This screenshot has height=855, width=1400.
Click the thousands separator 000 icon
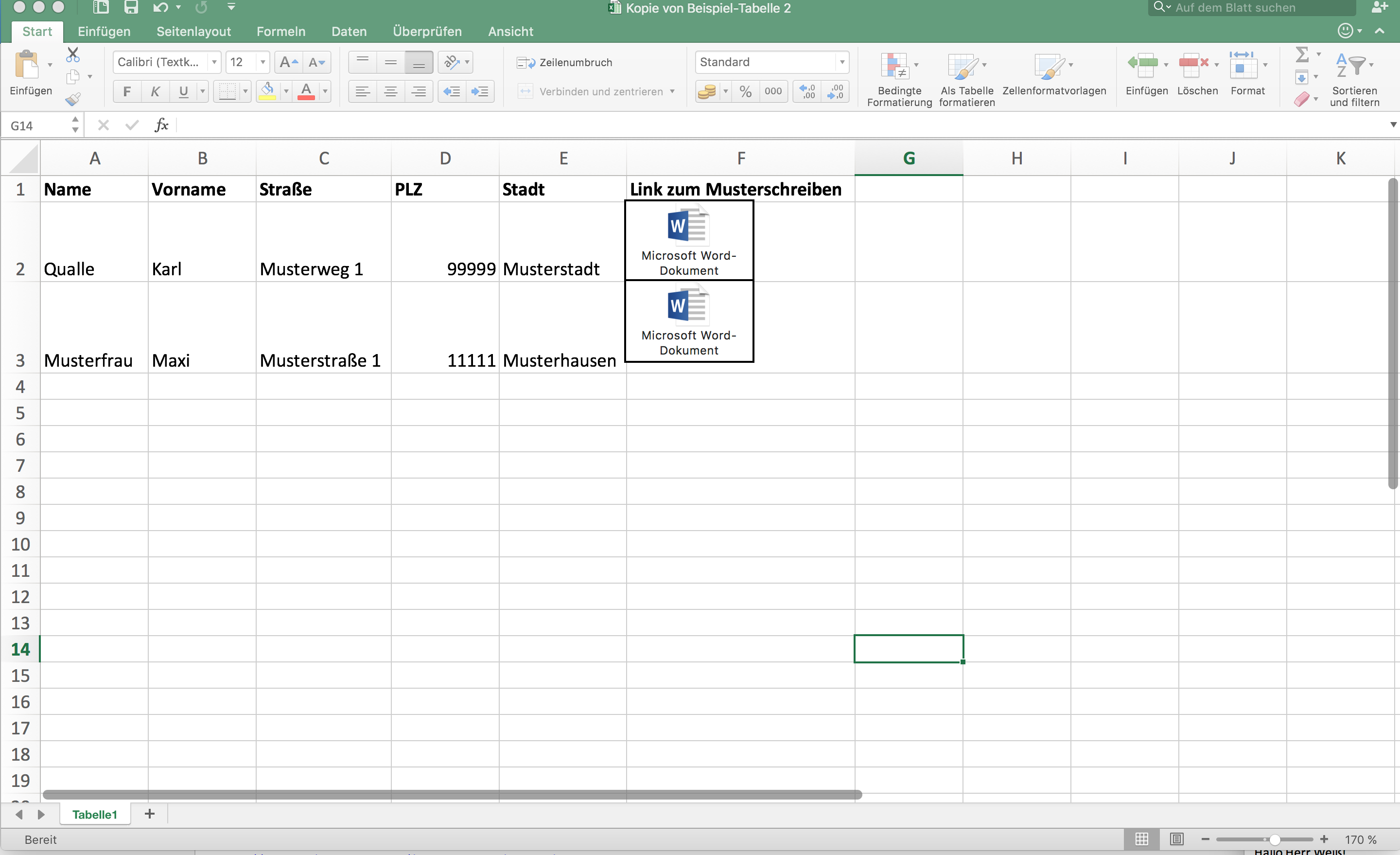(x=773, y=91)
